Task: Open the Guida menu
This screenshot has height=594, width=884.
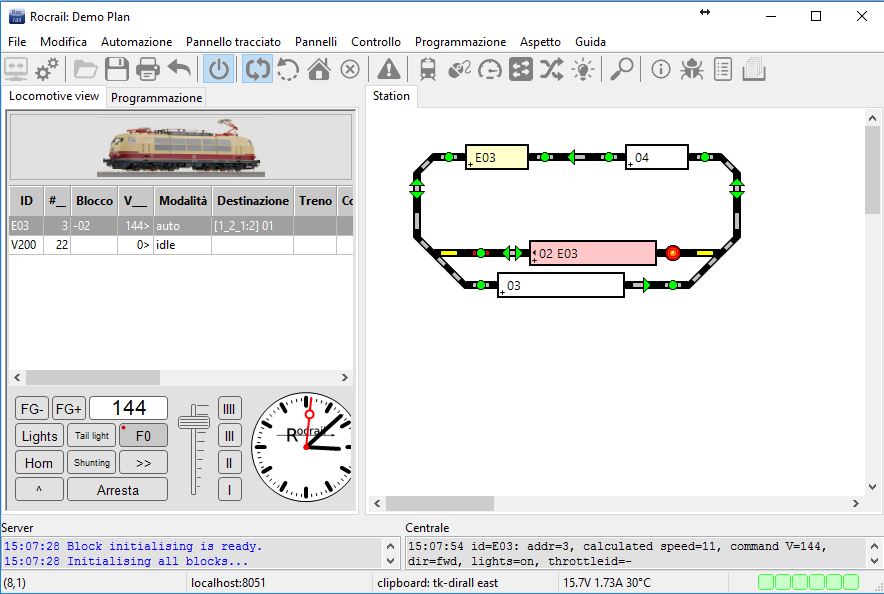Action: tap(590, 42)
